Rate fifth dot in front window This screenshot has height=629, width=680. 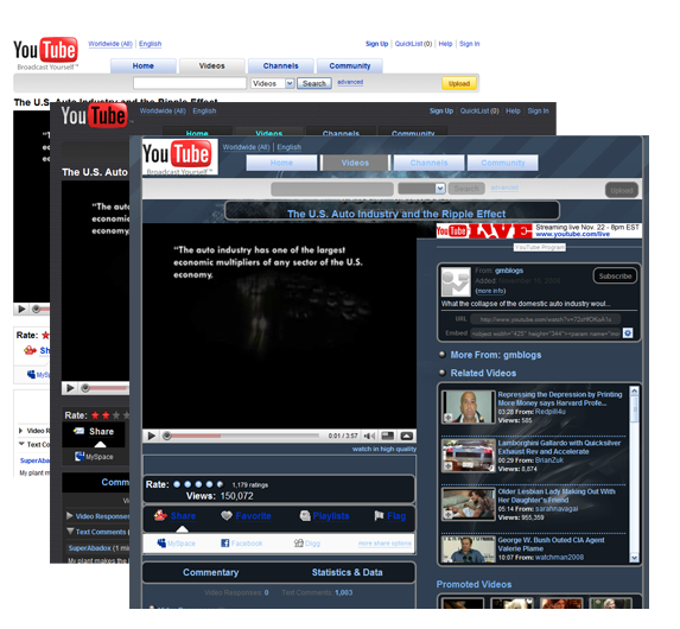pos(220,484)
